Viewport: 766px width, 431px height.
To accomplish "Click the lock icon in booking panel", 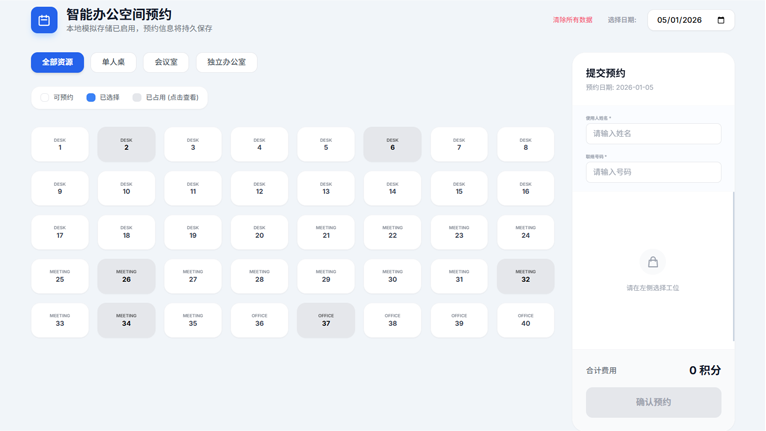I will (653, 262).
